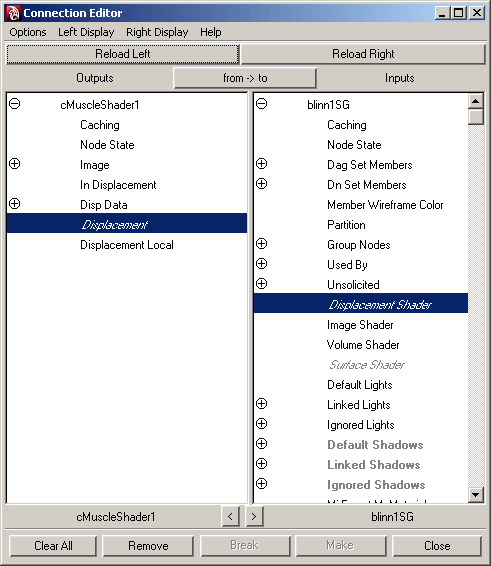Toggle the 'from -> to' direction button
This screenshot has height=566, width=491.
click(245, 78)
